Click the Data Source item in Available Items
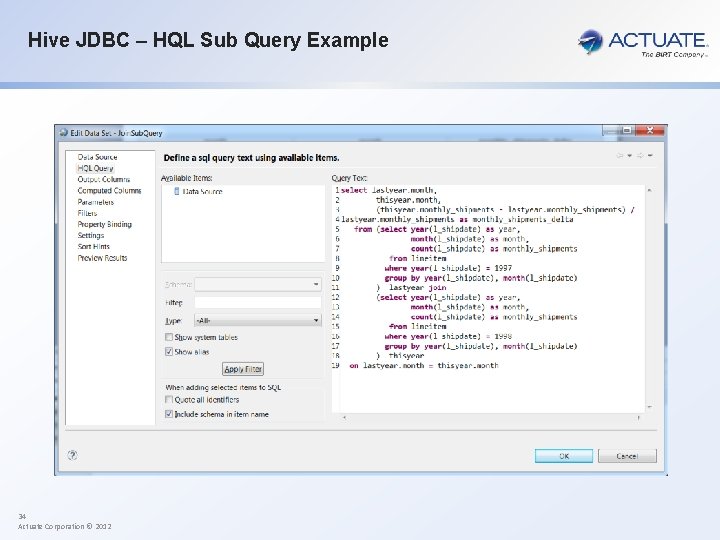Image resolution: width=720 pixels, height=540 pixels. pyautogui.click(x=198, y=191)
